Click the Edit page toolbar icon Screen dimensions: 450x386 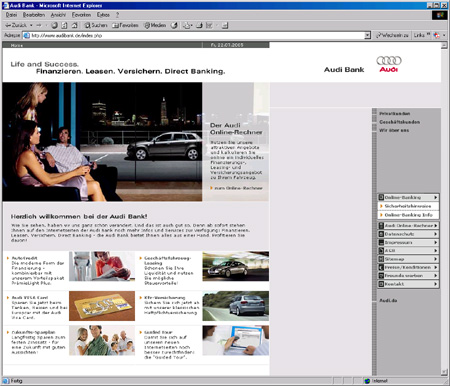pyautogui.click(x=209, y=25)
